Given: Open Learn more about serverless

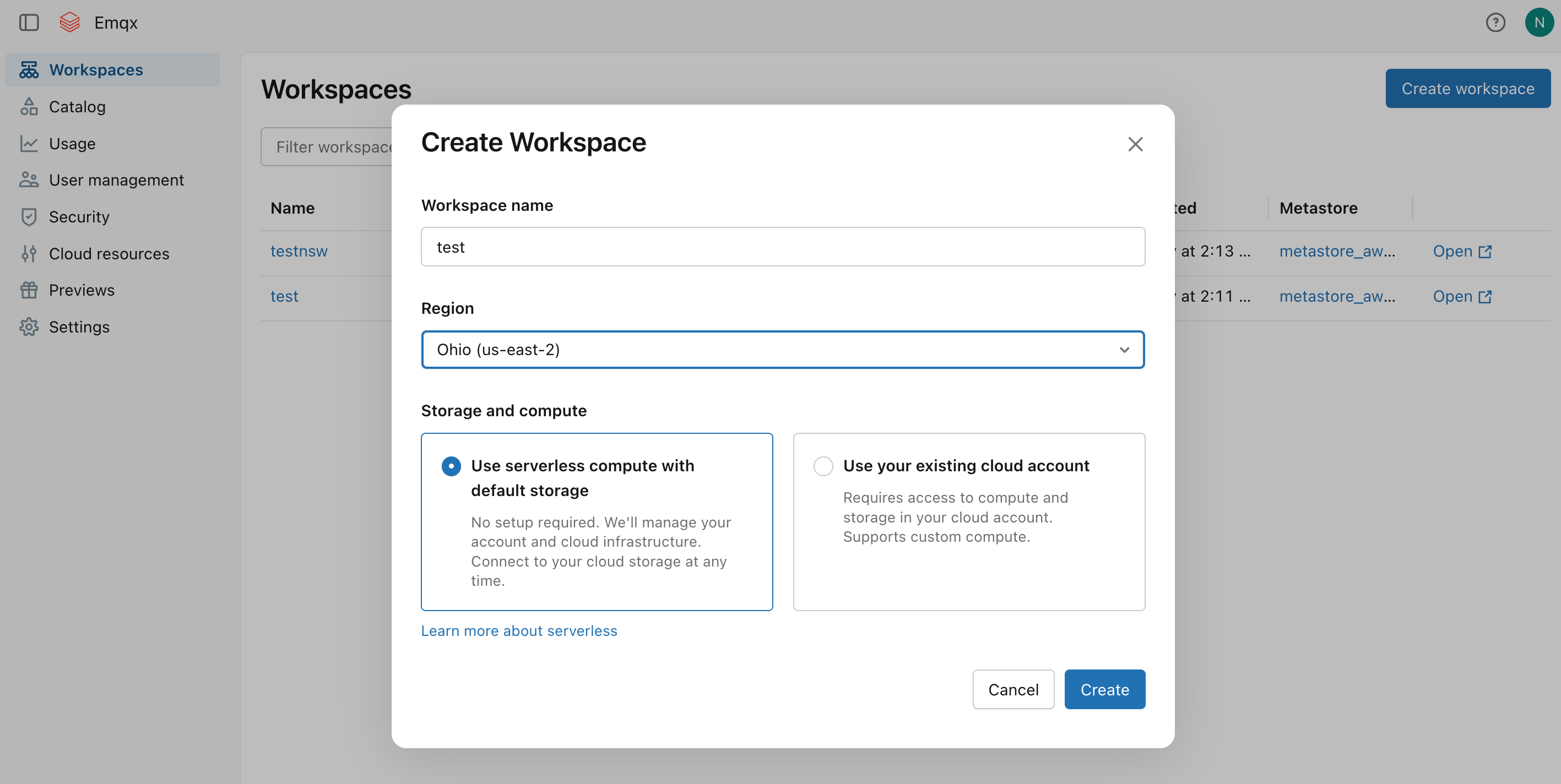Looking at the screenshot, I should pos(519,631).
